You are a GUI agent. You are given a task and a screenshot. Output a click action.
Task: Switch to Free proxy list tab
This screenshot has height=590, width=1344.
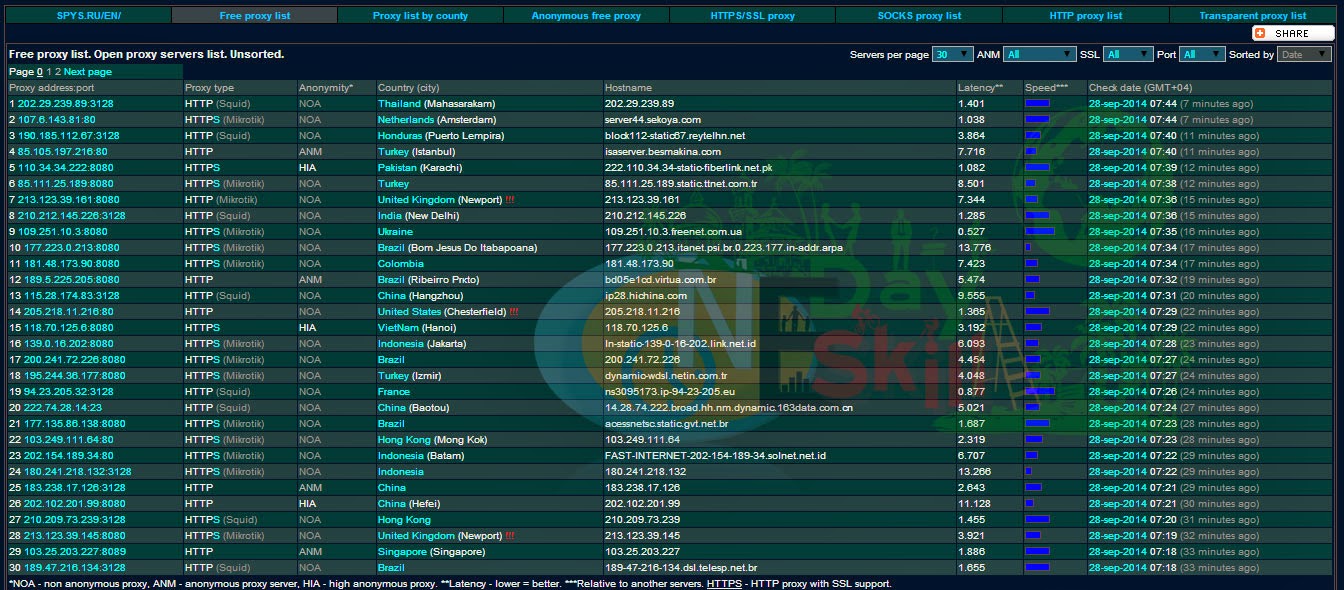click(x=254, y=15)
